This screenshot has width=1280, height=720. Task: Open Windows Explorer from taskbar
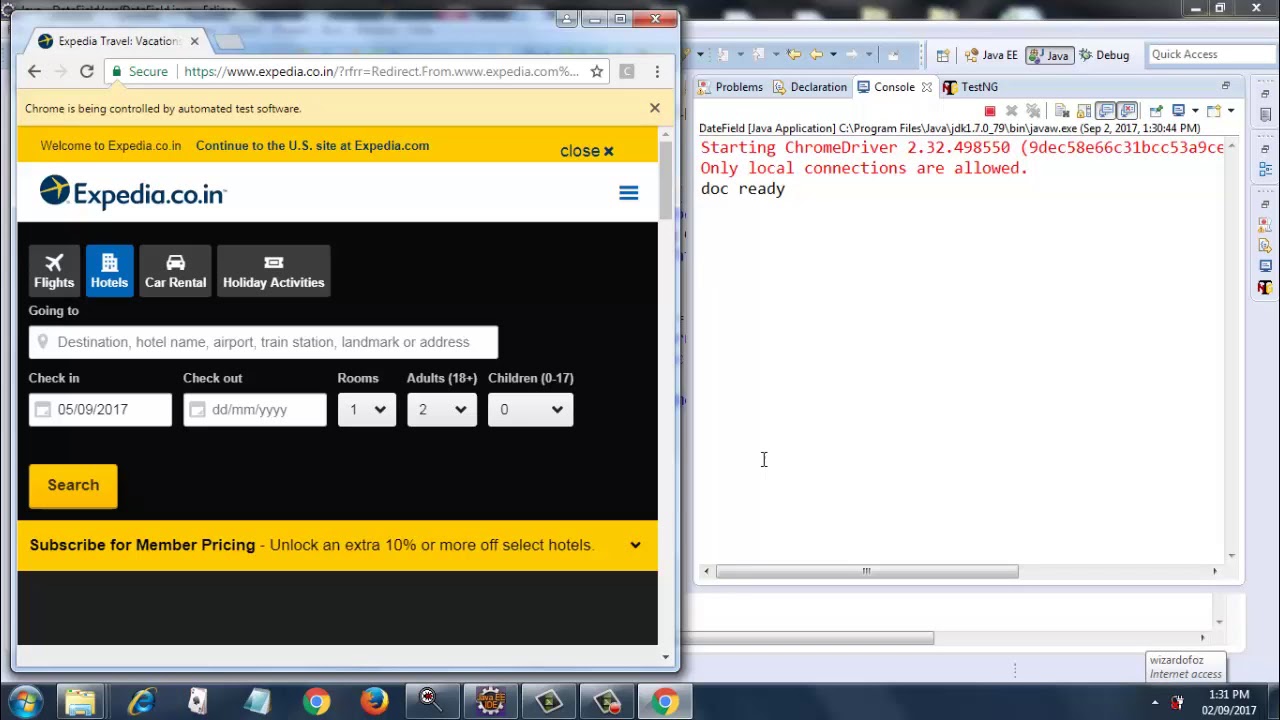click(80, 701)
